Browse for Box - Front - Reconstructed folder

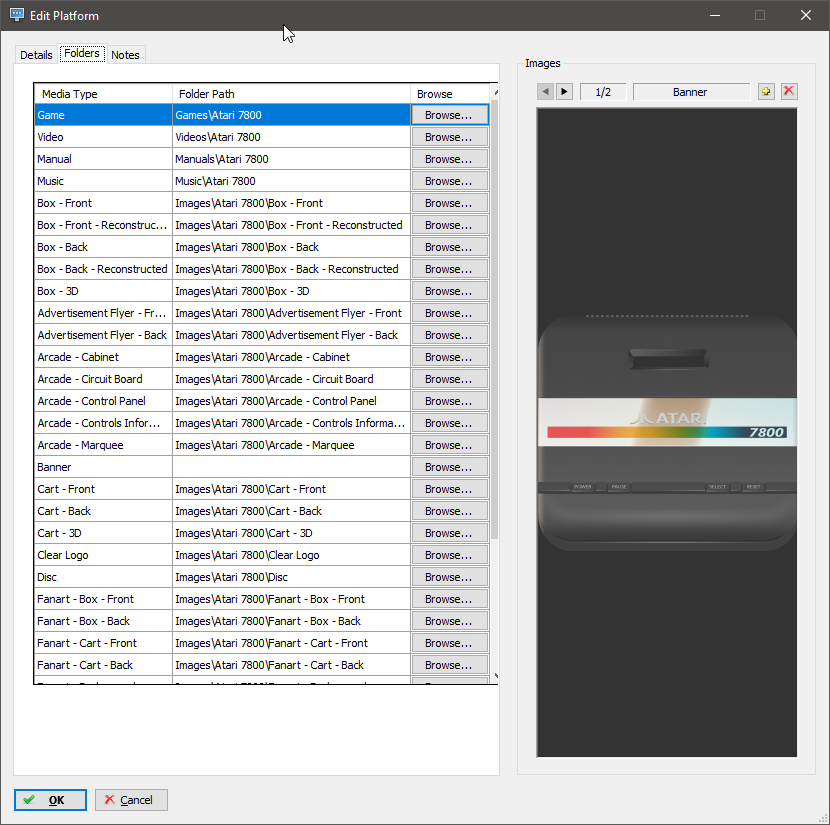[449, 225]
